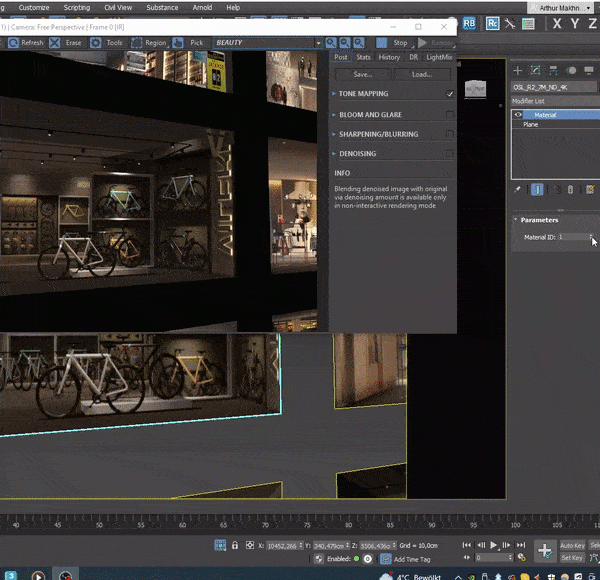The width and height of the screenshot is (600, 580).
Task: Click the Refresh icon in the frame buffer
Action: 13,43
